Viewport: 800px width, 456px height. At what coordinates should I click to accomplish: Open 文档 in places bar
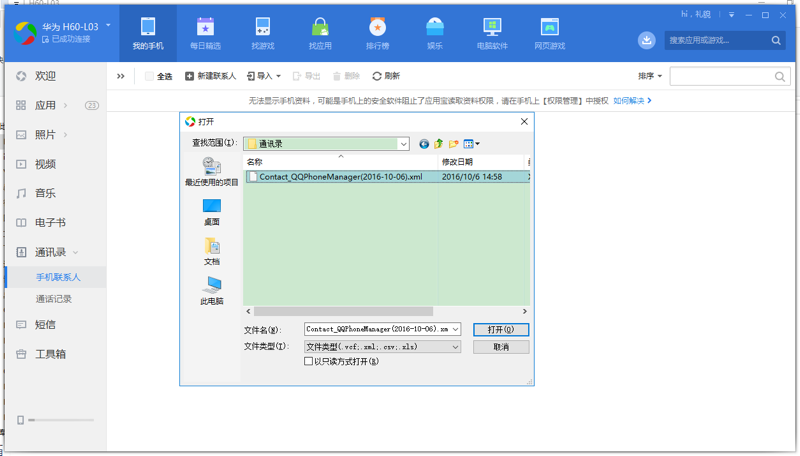click(x=211, y=251)
